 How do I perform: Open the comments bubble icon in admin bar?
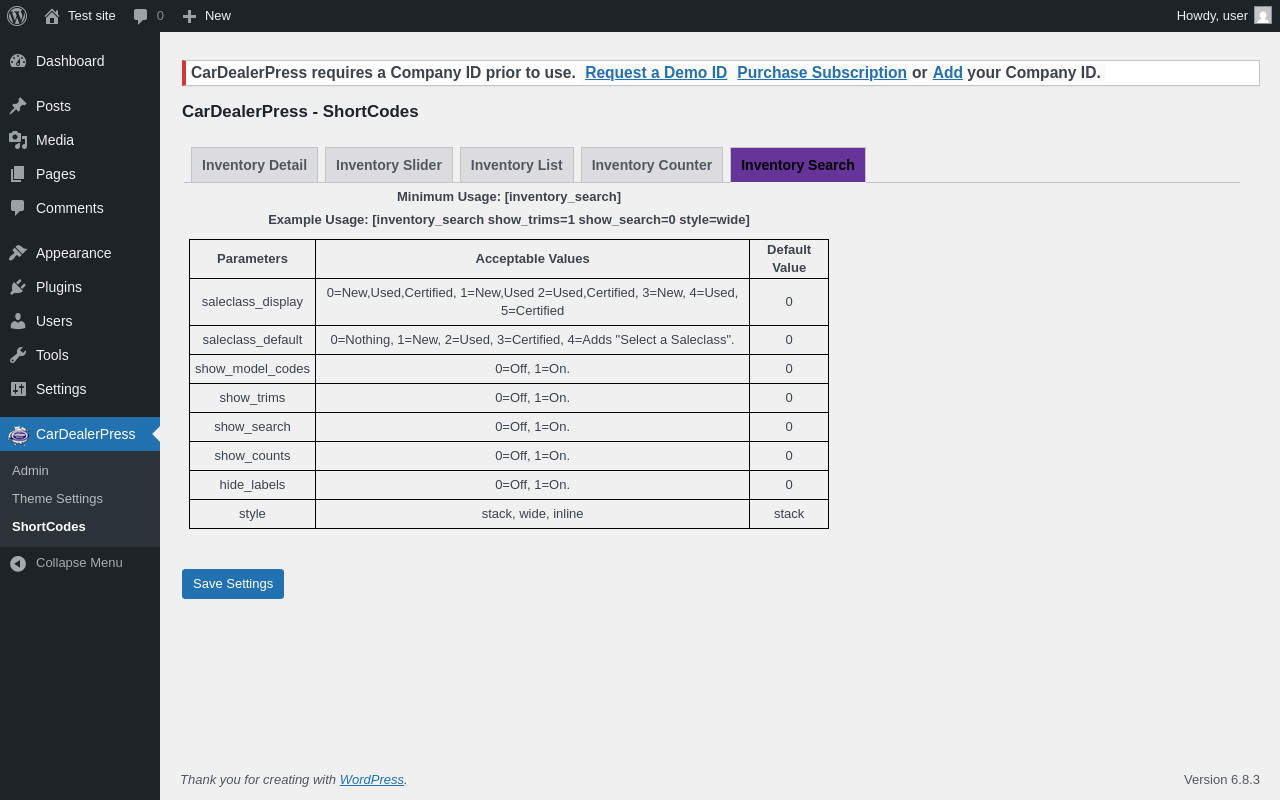pyautogui.click(x=141, y=16)
